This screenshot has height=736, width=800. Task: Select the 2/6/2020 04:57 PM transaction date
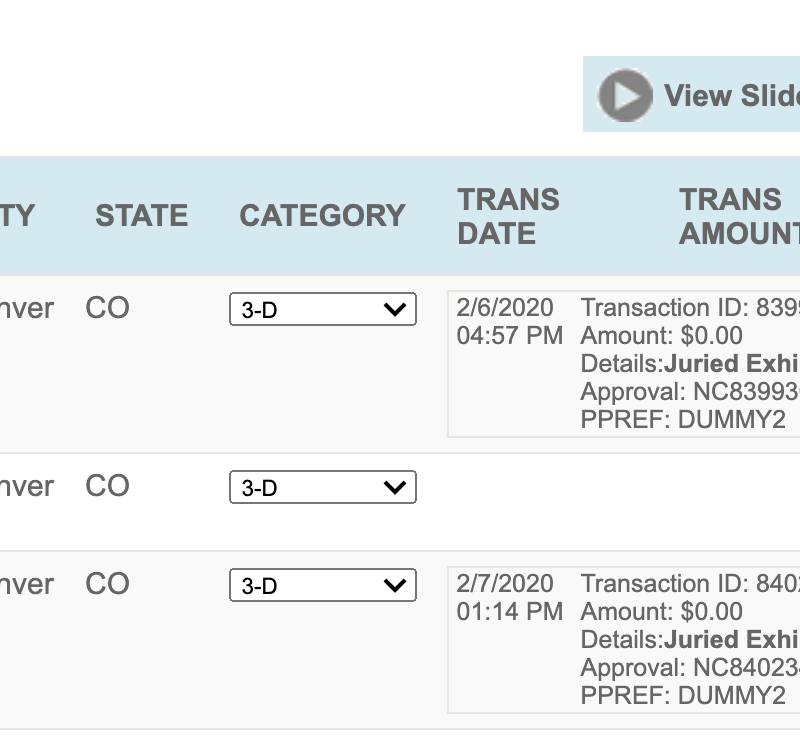pos(510,321)
